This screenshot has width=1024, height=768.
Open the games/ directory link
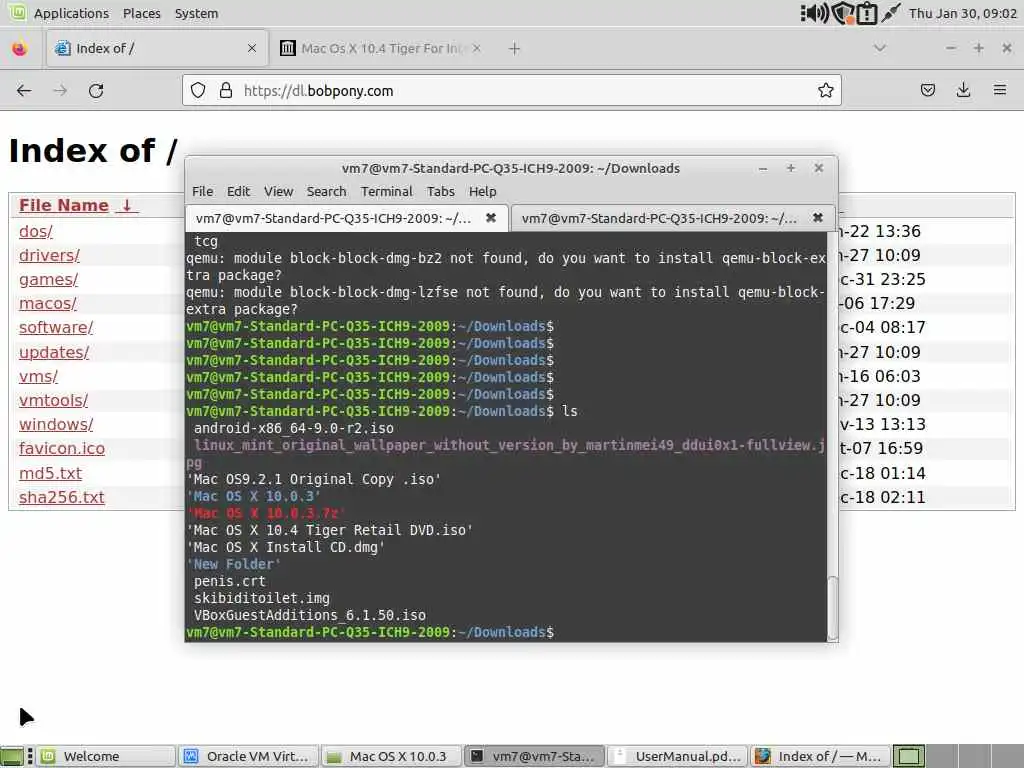[48, 280]
